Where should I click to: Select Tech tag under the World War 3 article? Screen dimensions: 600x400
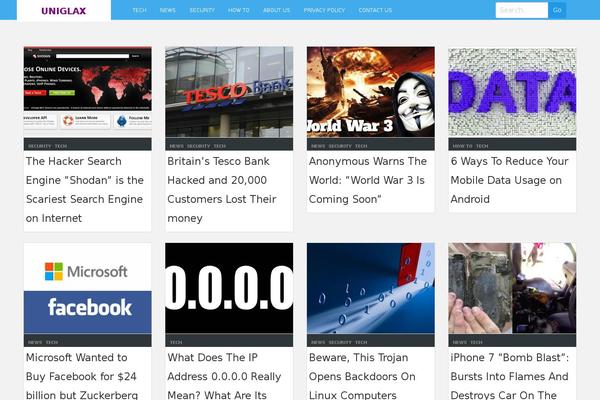point(361,146)
